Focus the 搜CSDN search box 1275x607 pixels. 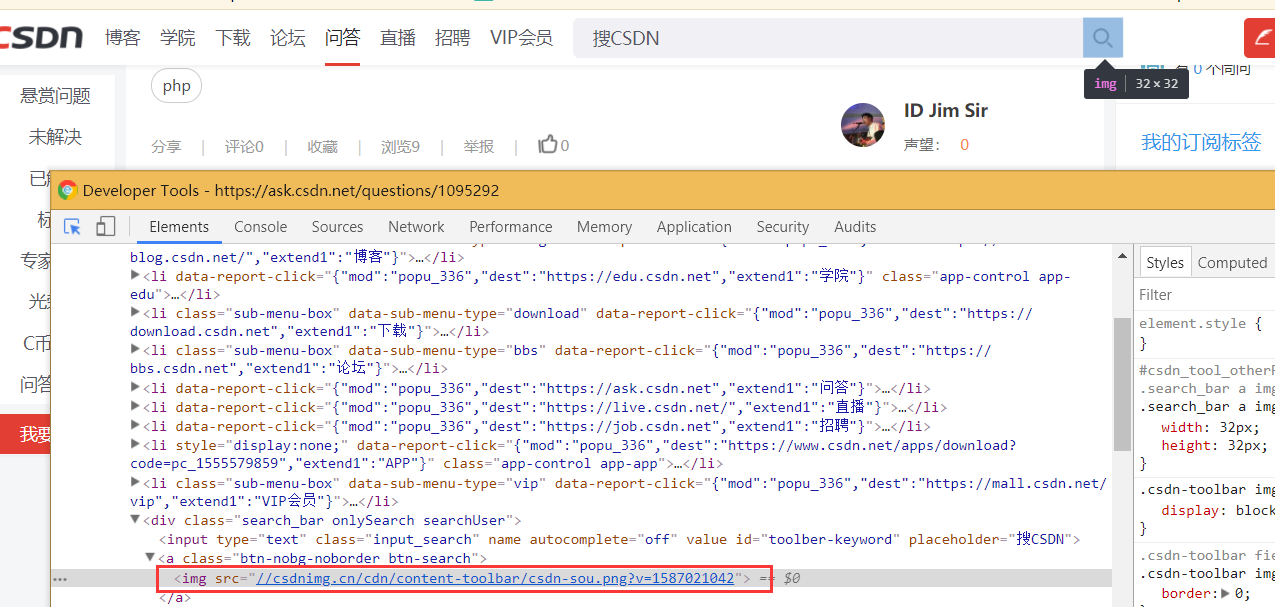point(828,38)
